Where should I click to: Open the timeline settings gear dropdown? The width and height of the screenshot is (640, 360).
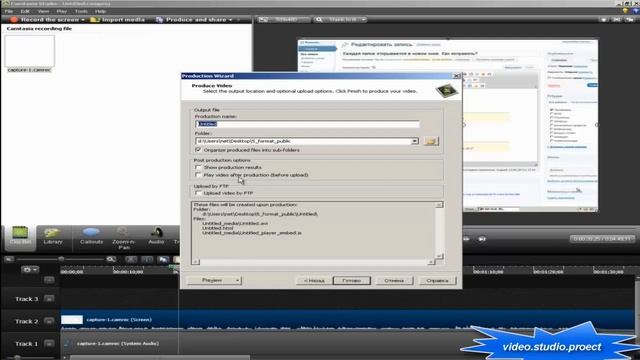29,270
